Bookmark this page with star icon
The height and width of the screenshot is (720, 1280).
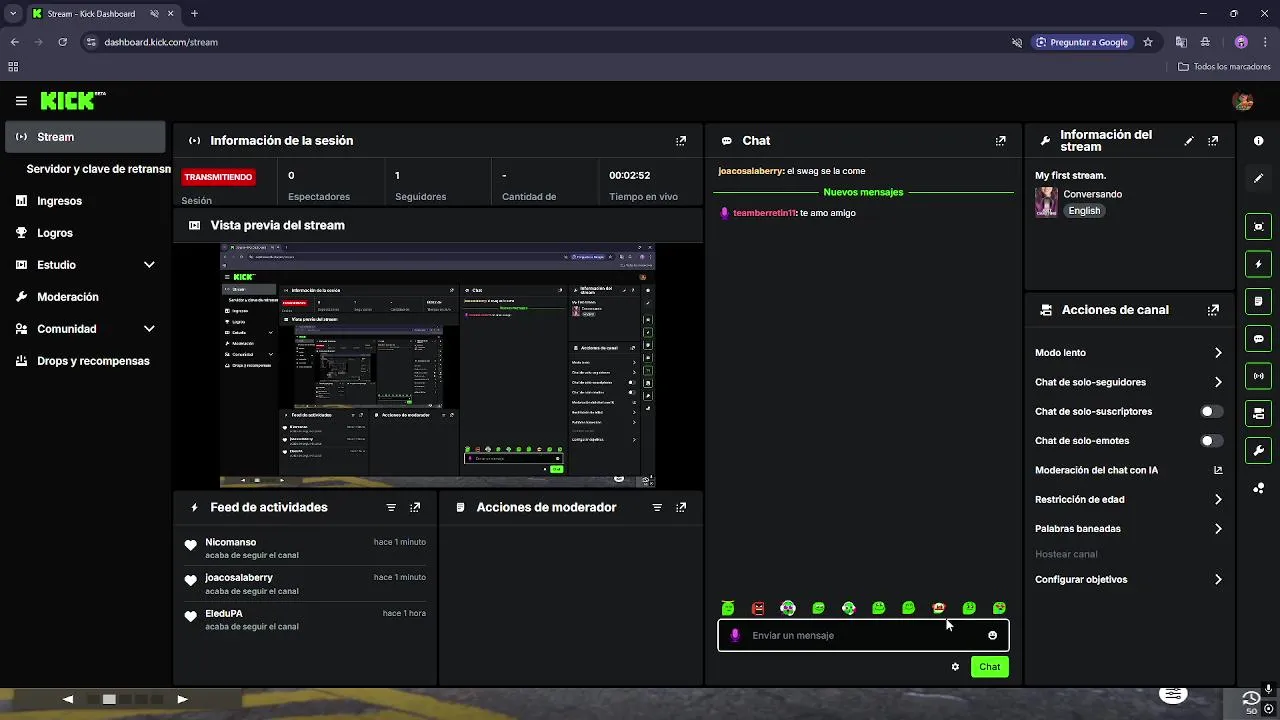pos(1148,42)
